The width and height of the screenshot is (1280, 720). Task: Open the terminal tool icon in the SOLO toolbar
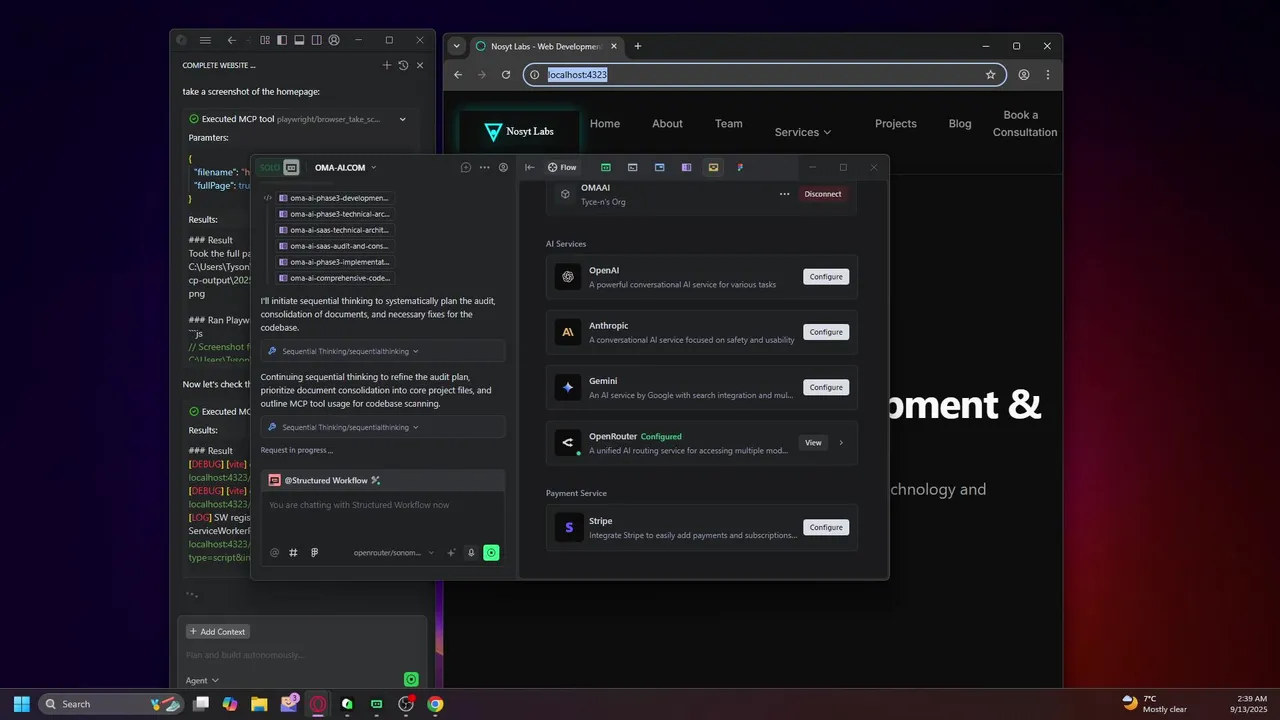[633, 167]
